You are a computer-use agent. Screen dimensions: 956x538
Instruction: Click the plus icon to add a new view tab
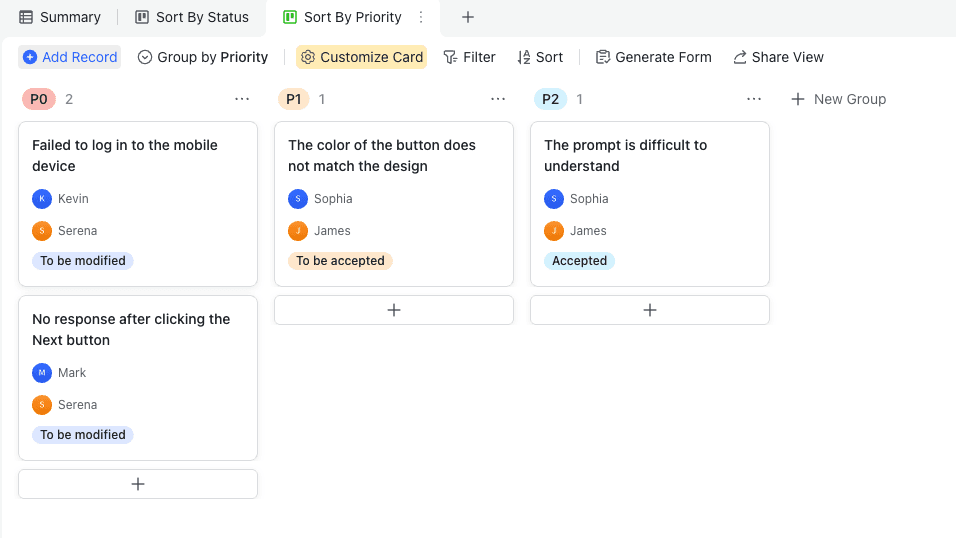[467, 17]
